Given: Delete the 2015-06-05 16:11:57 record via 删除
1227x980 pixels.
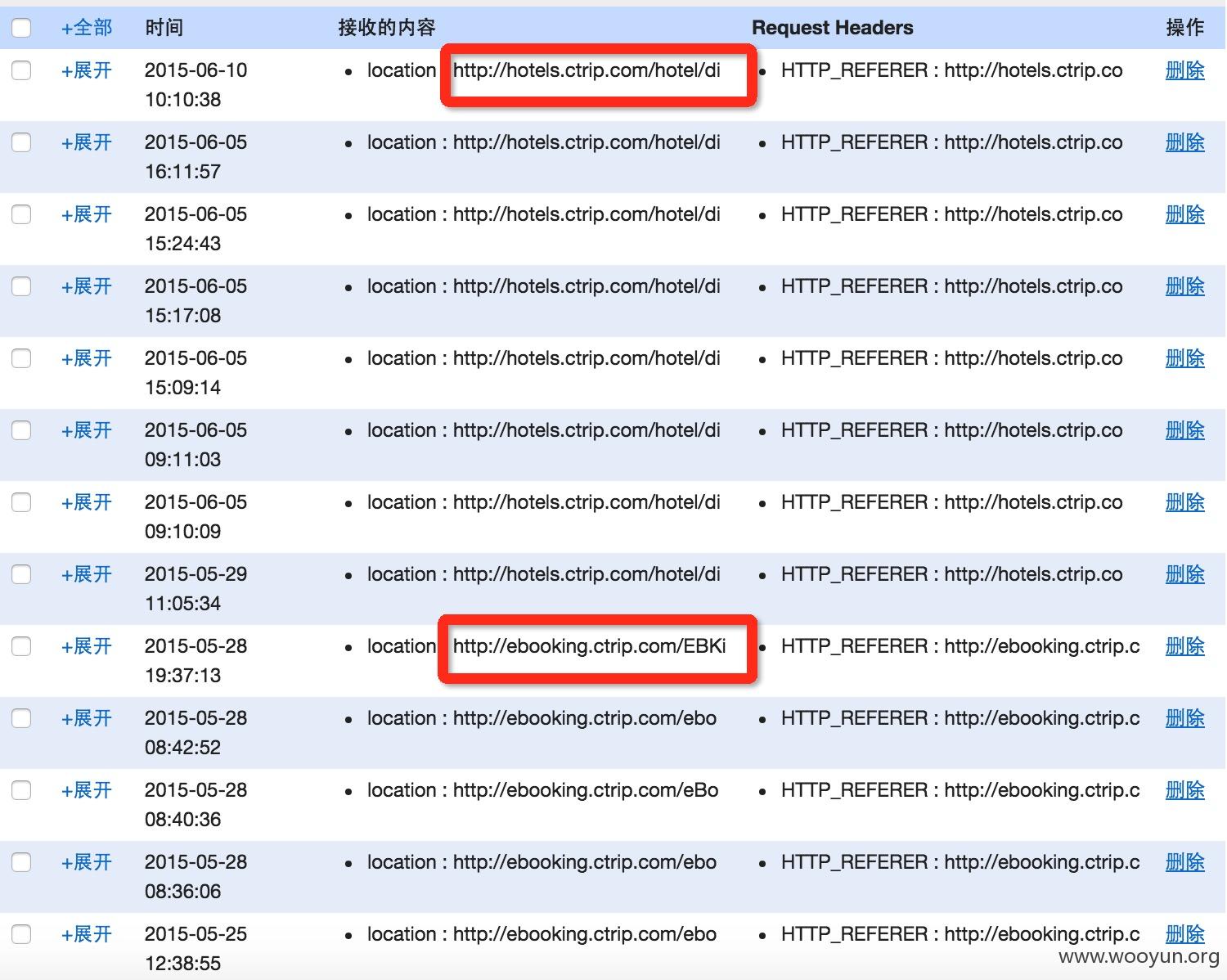Looking at the screenshot, I should (1185, 142).
